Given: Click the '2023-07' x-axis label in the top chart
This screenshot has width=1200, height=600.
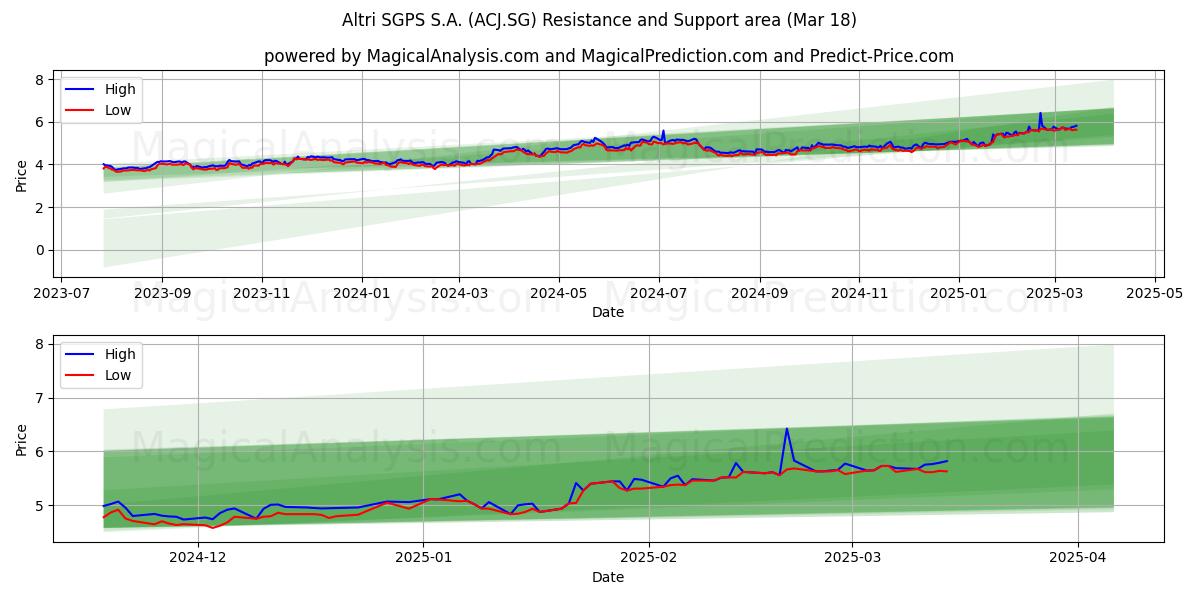Looking at the screenshot, I should coord(62,294).
